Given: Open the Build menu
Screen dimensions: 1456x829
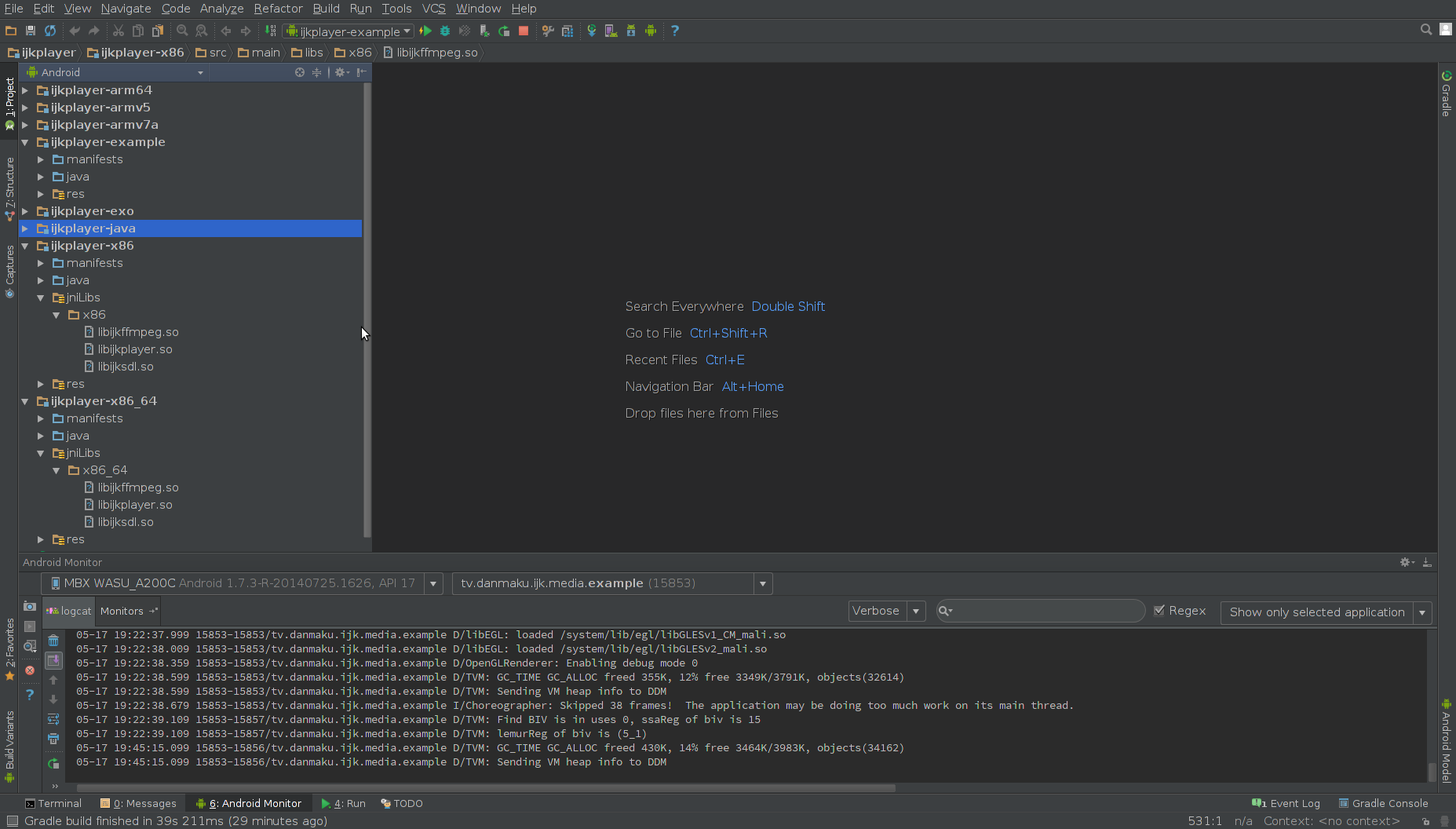Looking at the screenshot, I should (326, 9).
